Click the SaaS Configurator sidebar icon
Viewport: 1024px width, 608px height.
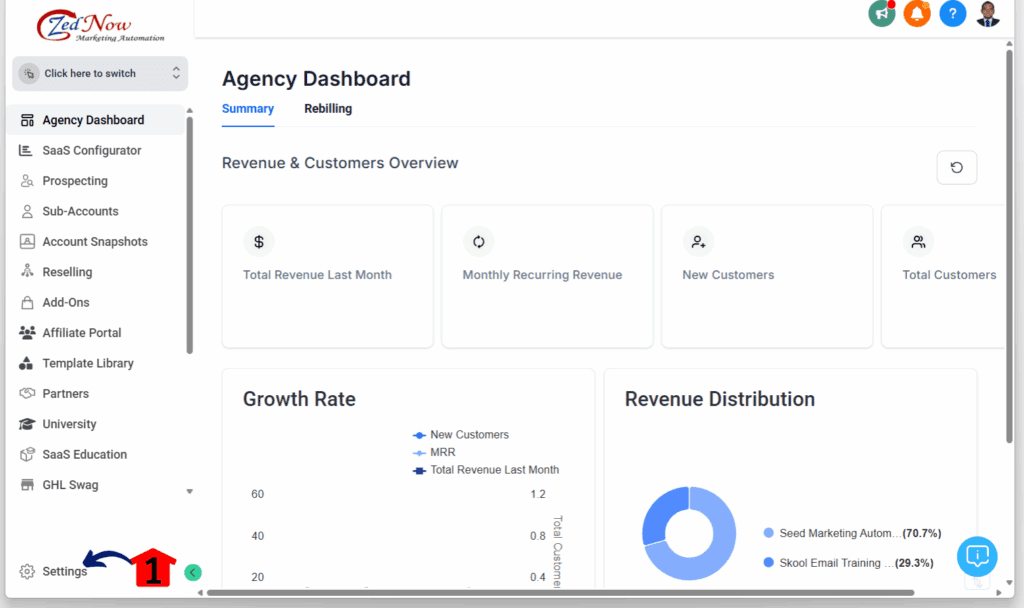26,150
